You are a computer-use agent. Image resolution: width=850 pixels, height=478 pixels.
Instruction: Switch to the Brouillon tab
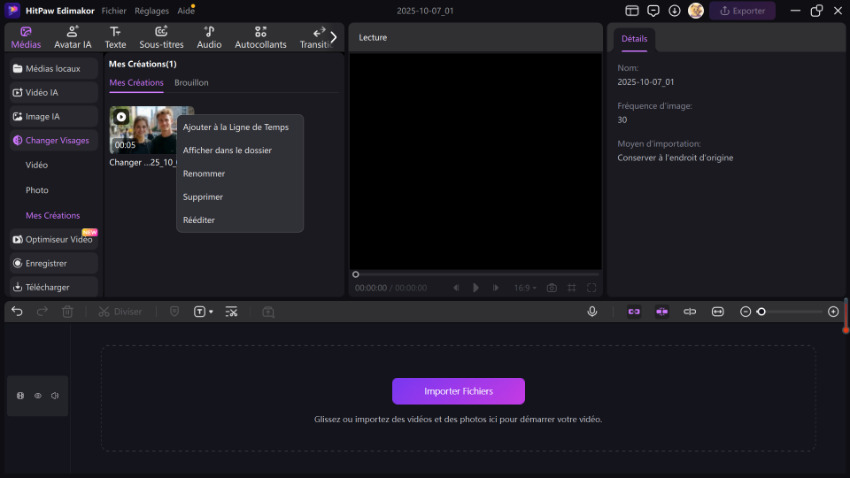pyautogui.click(x=191, y=83)
